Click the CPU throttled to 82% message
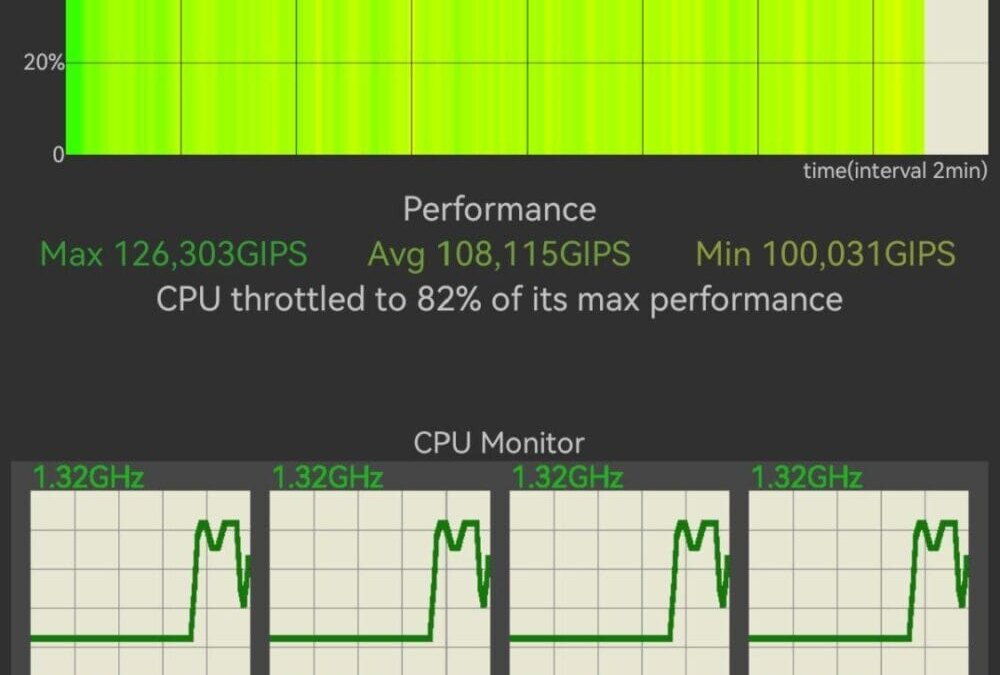The image size is (1000, 675). [499, 299]
